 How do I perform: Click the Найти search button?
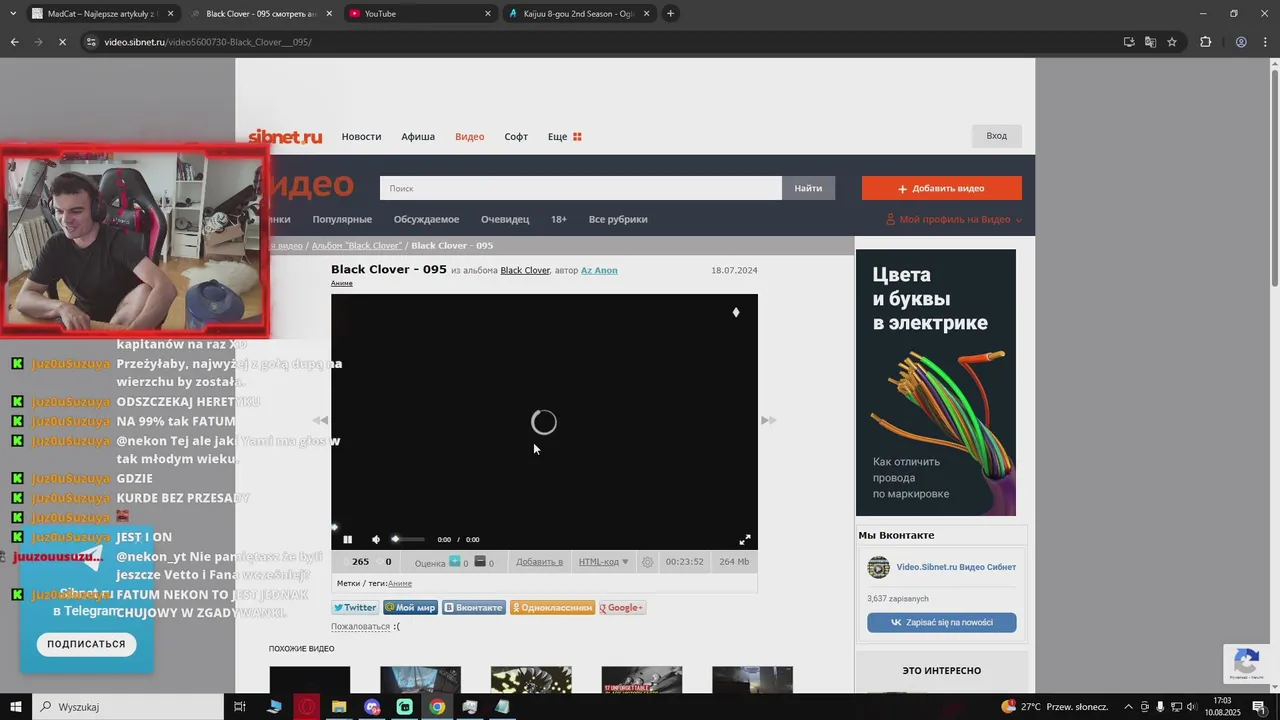point(808,188)
